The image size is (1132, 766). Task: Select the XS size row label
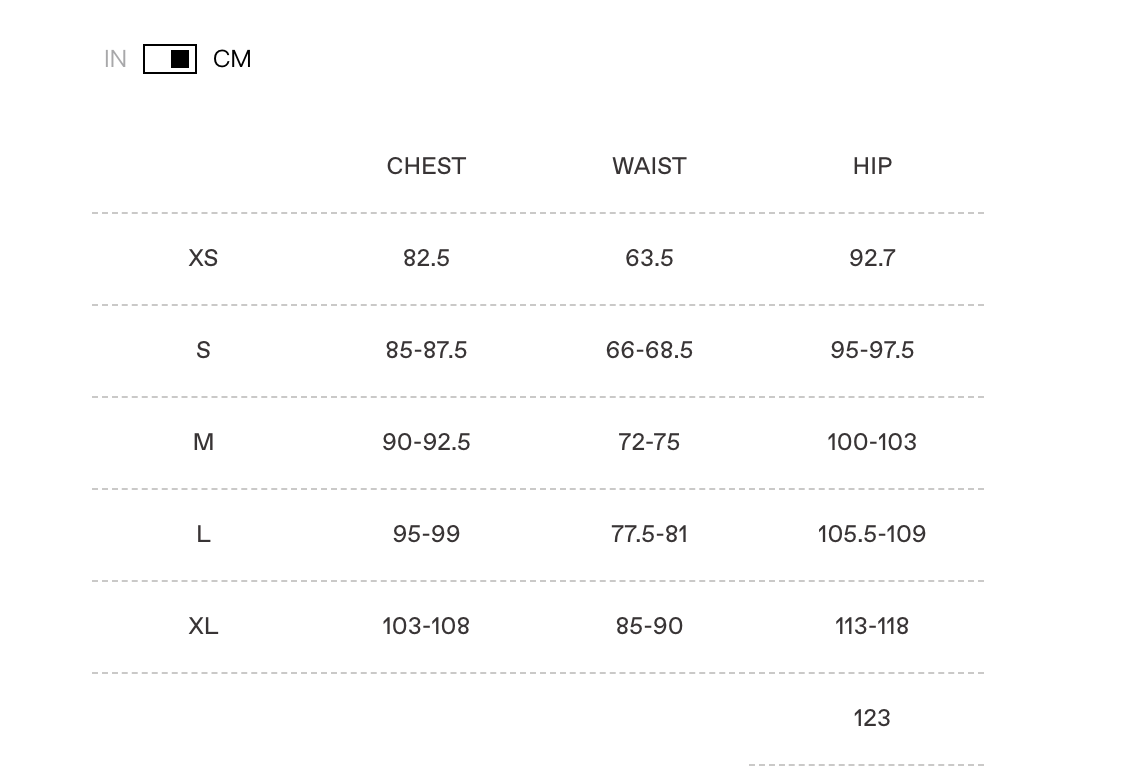pos(203,258)
